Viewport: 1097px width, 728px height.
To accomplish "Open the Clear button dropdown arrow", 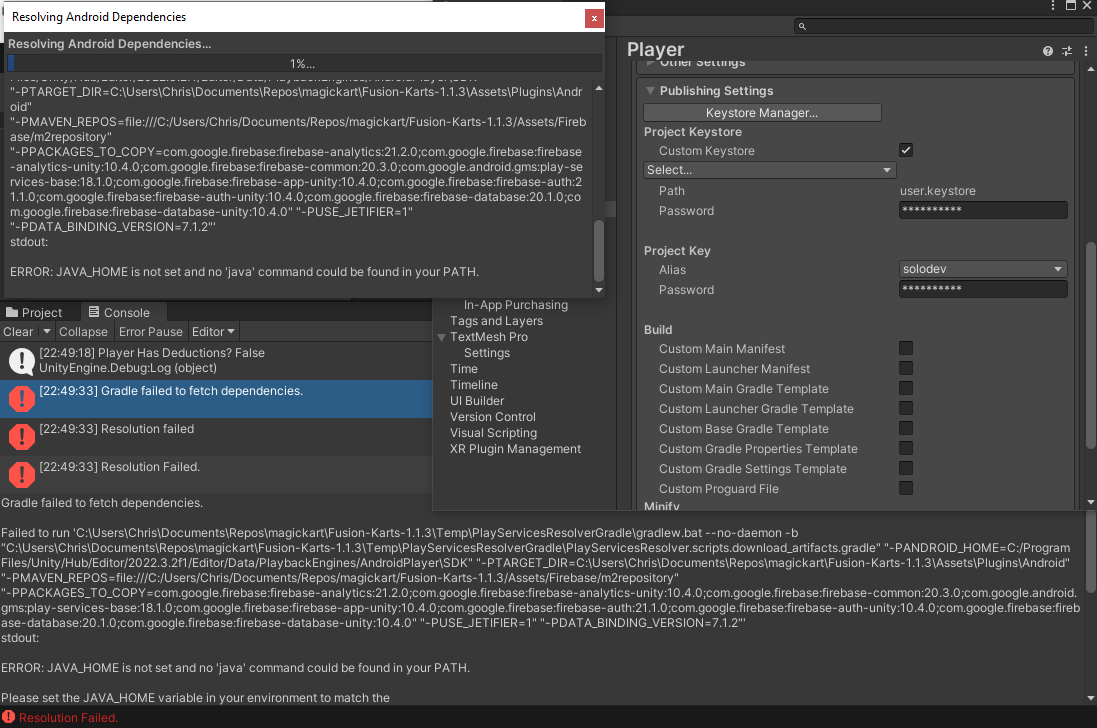I will [46, 331].
